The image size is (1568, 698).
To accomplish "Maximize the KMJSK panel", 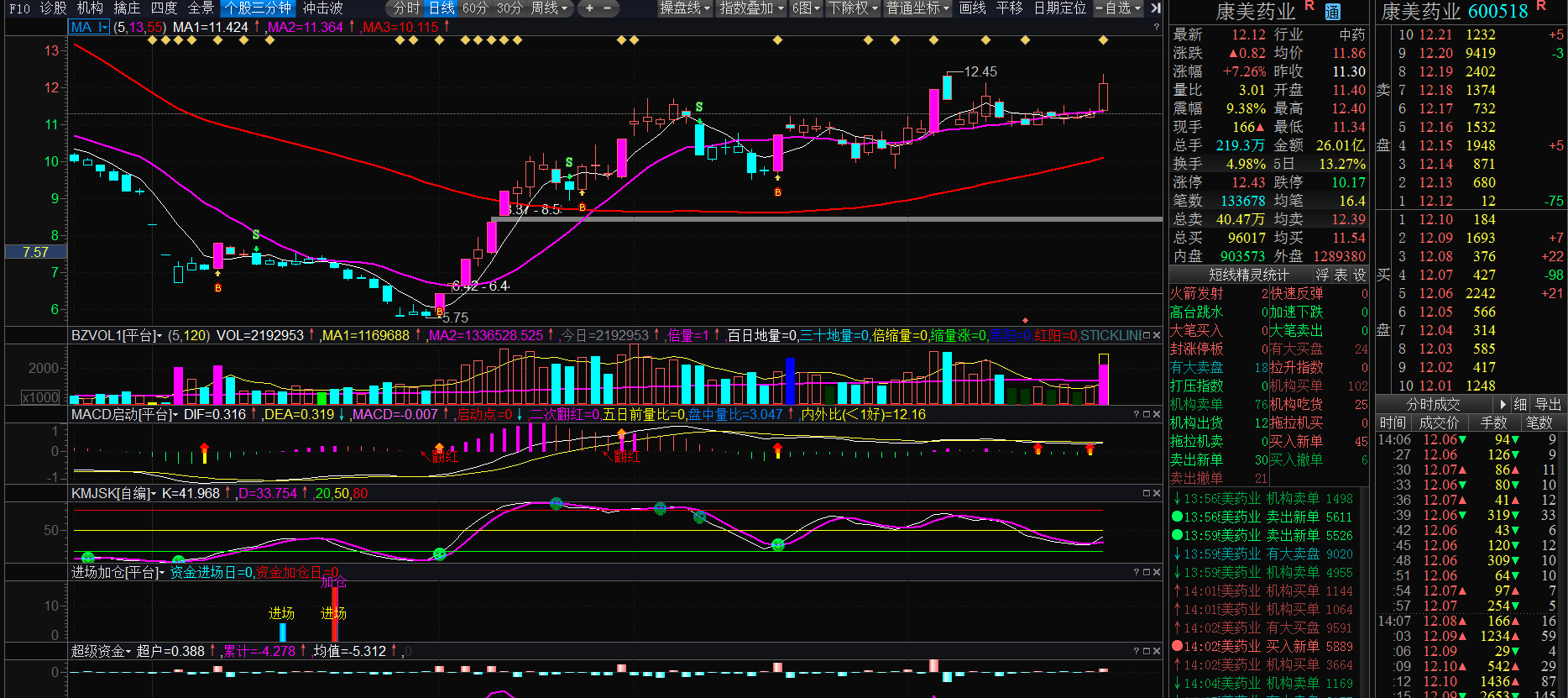I will pyautogui.click(x=1146, y=493).
